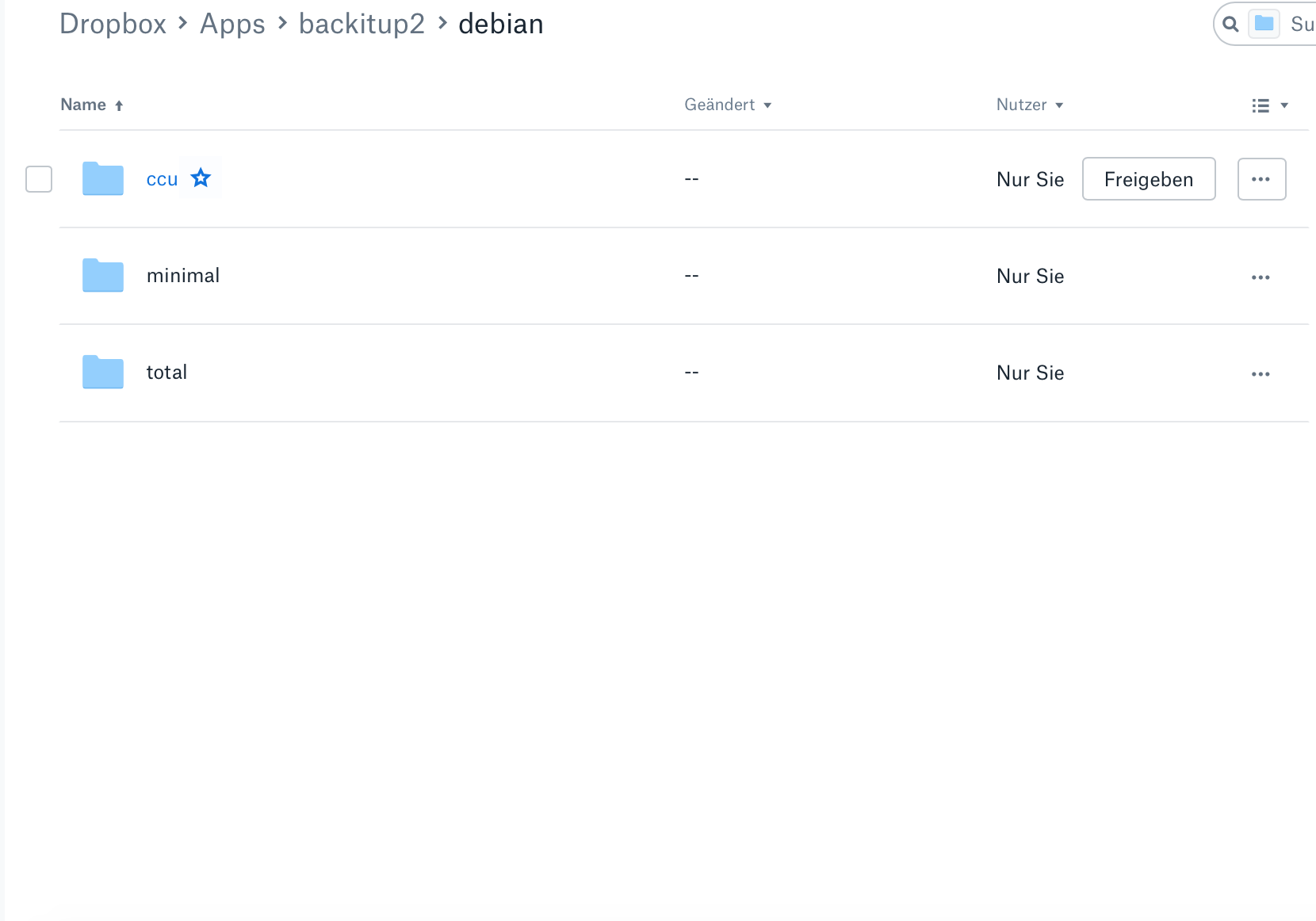Open the minimal folder icon
The height and width of the screenshot is (921, 1316).
(x=103, y=275)
